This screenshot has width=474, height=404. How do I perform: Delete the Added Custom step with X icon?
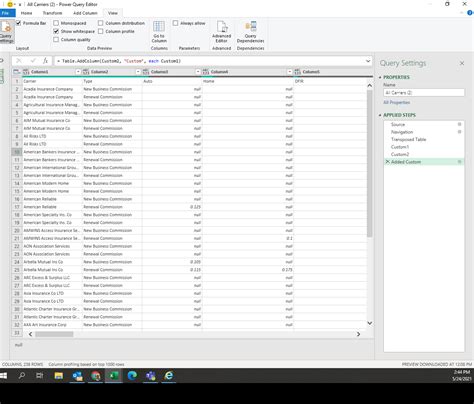click(387, 162)
